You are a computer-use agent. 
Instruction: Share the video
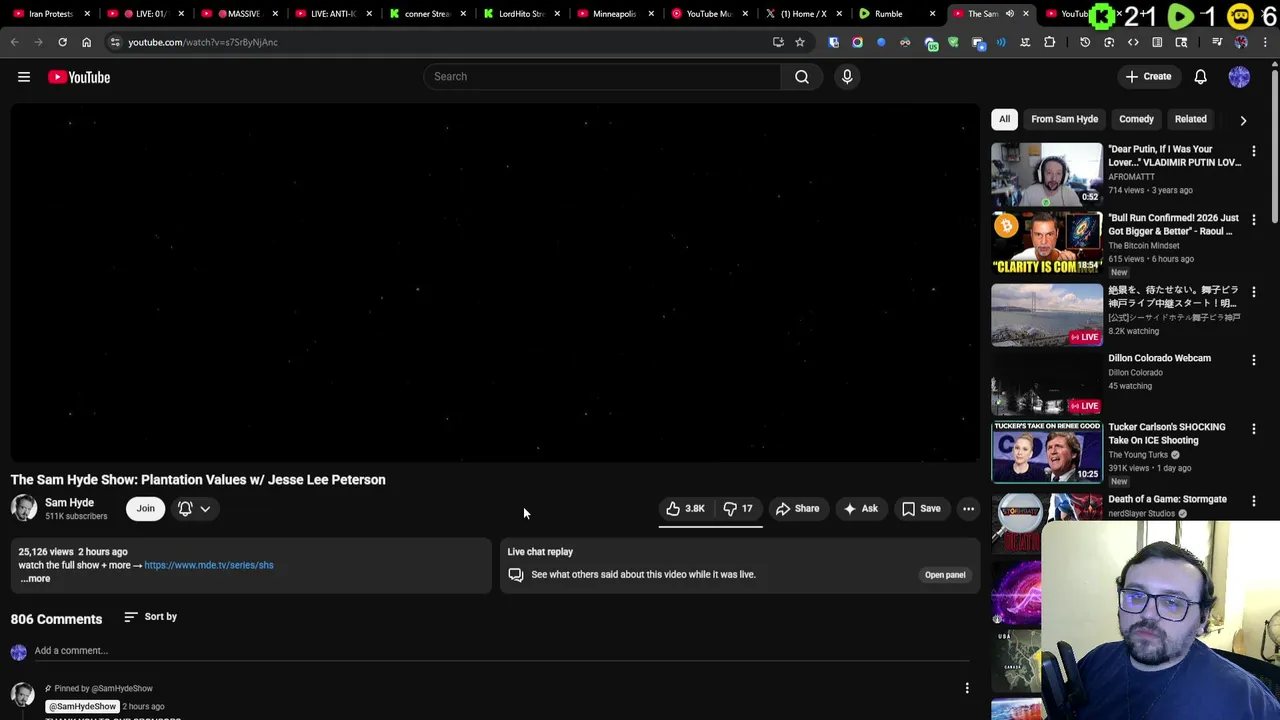[x=797, y=509]
